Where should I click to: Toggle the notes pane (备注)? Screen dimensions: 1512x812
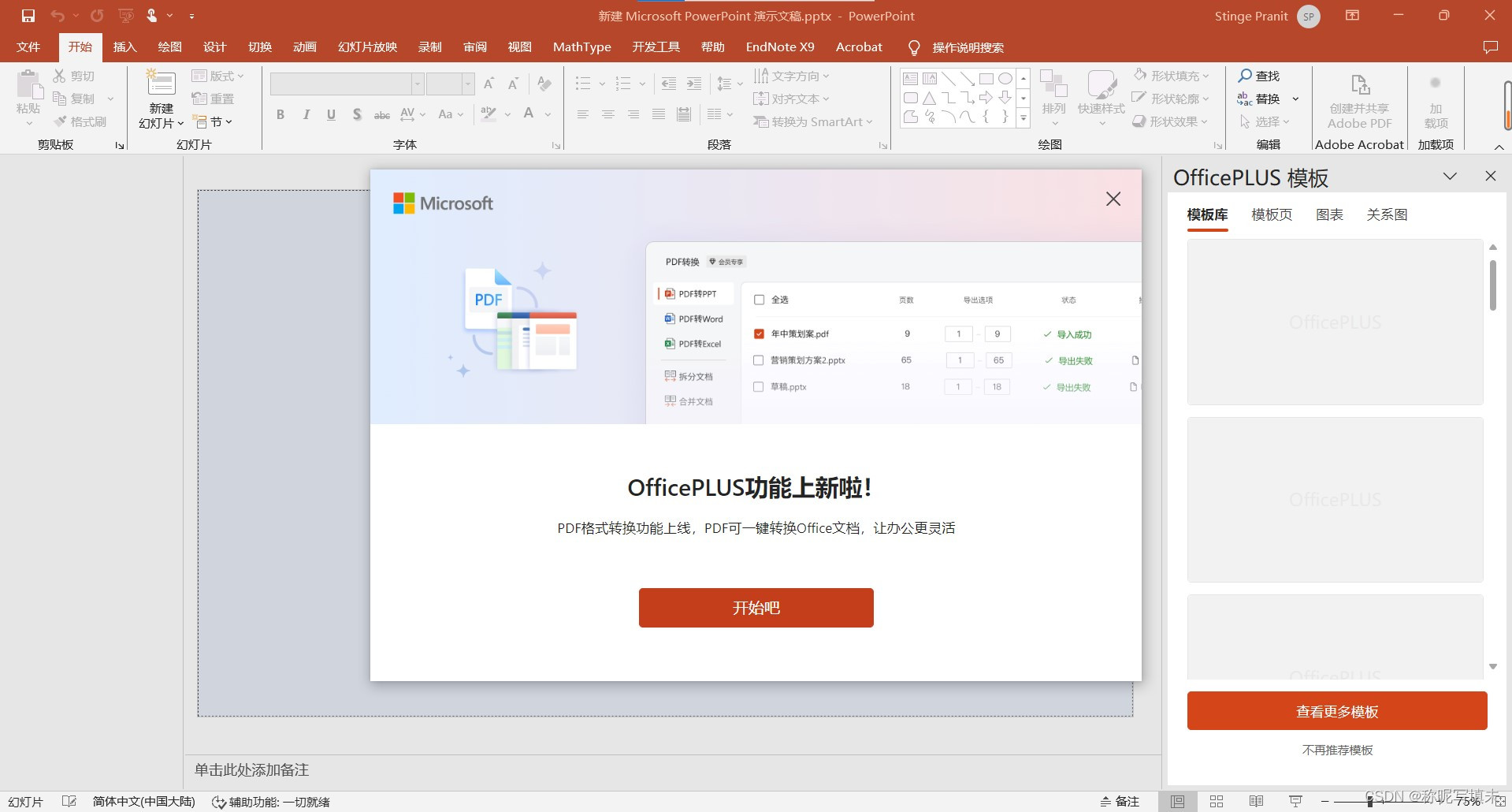(1120, 802)
